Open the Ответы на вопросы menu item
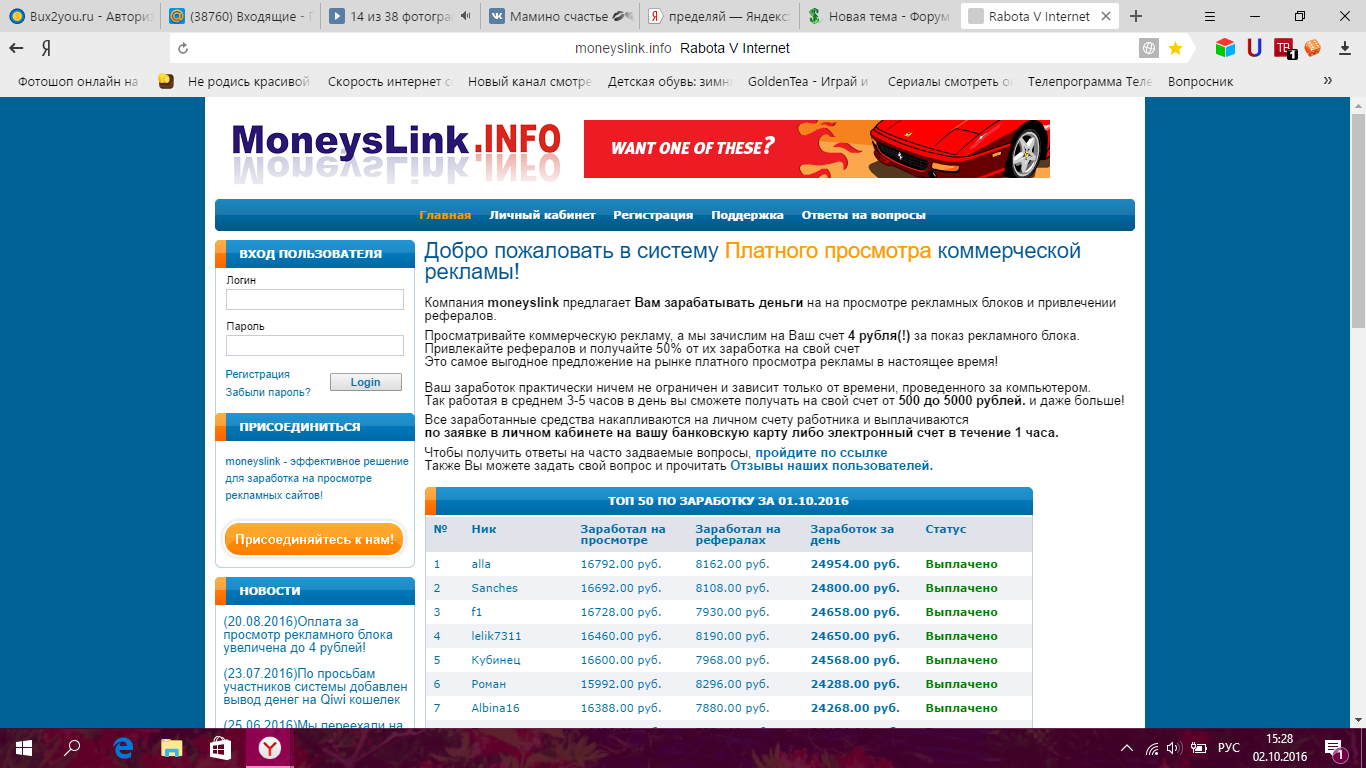The width and height of the screenshot is (1366, 768). click(x=864, y=215)
